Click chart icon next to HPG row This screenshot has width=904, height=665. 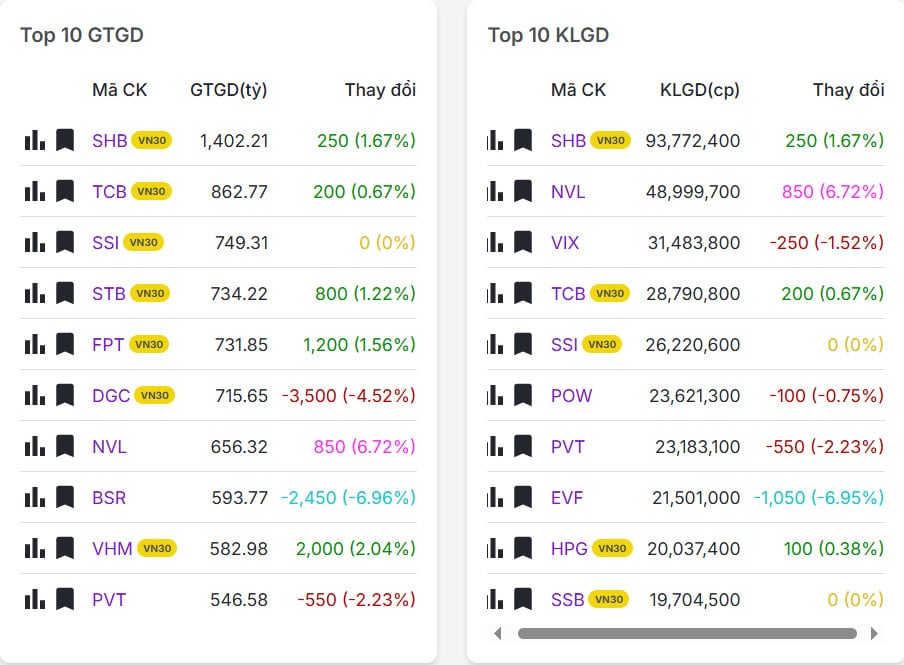pos(495,548)
